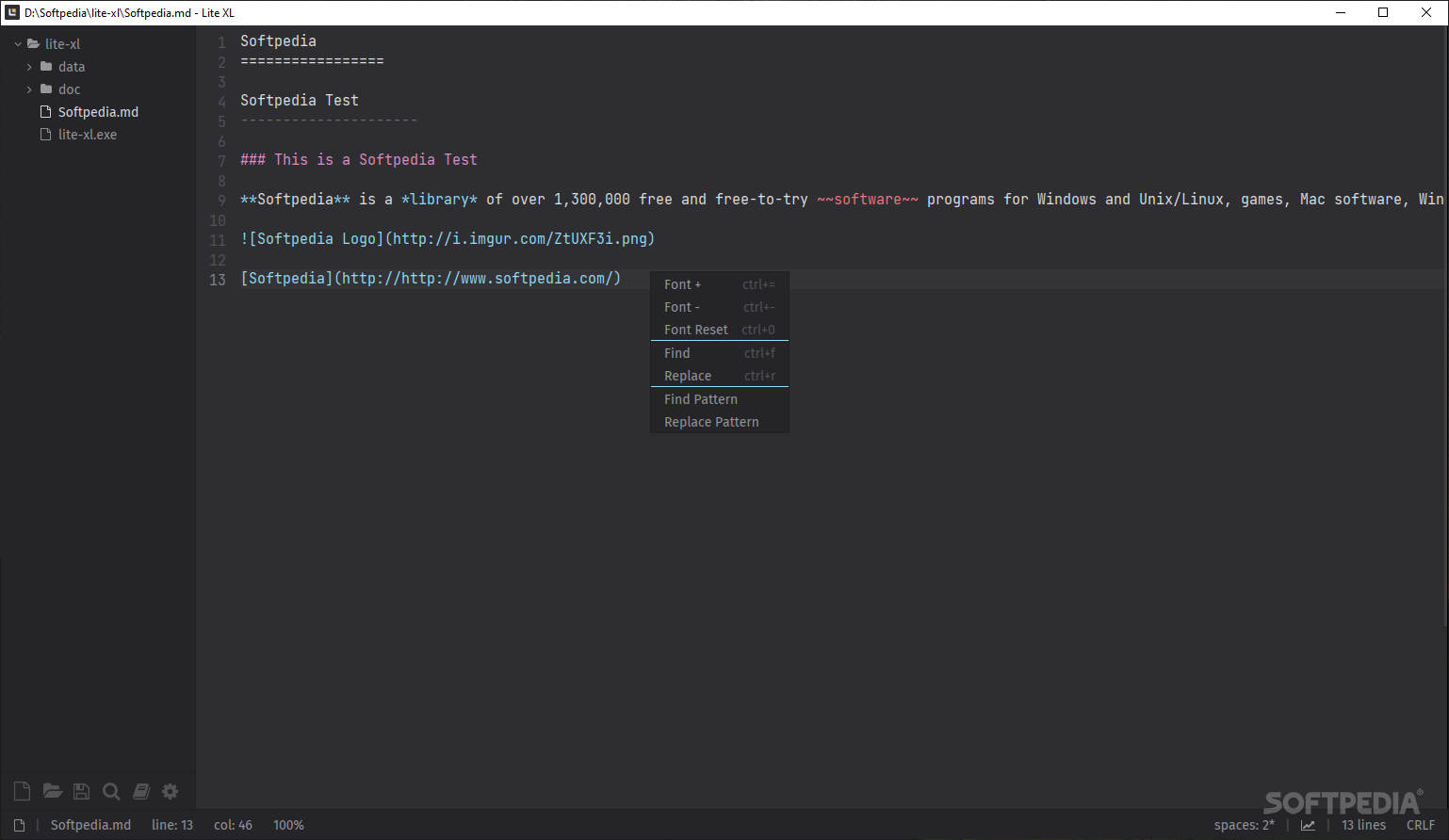Click the open file folder icon
The width and height of the screenshot is (1449, 840).
(53, 791)
